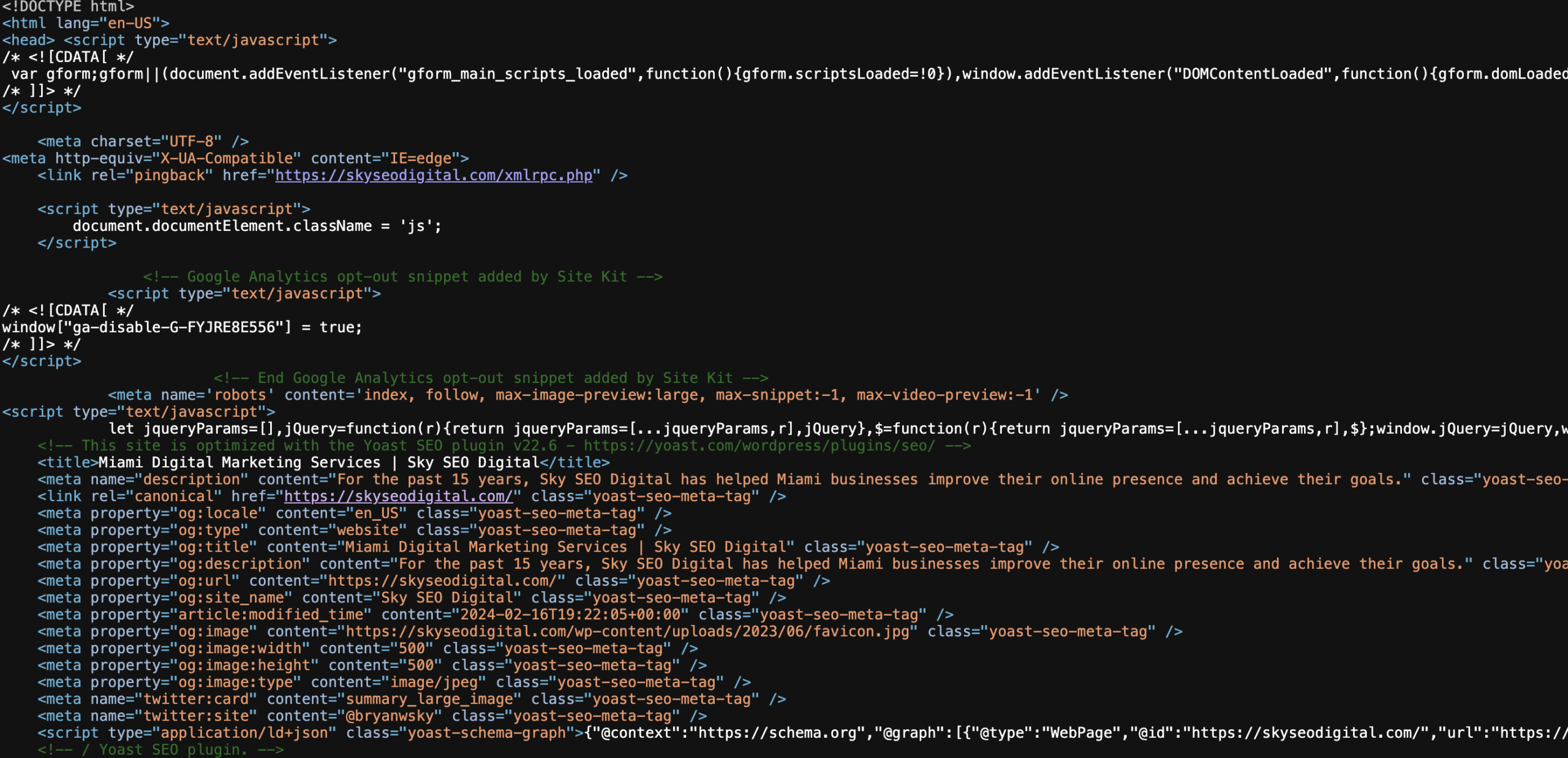Click the meta charset UTF-8 line
This screenshot has height=758, width=1568.
point(143,142)
